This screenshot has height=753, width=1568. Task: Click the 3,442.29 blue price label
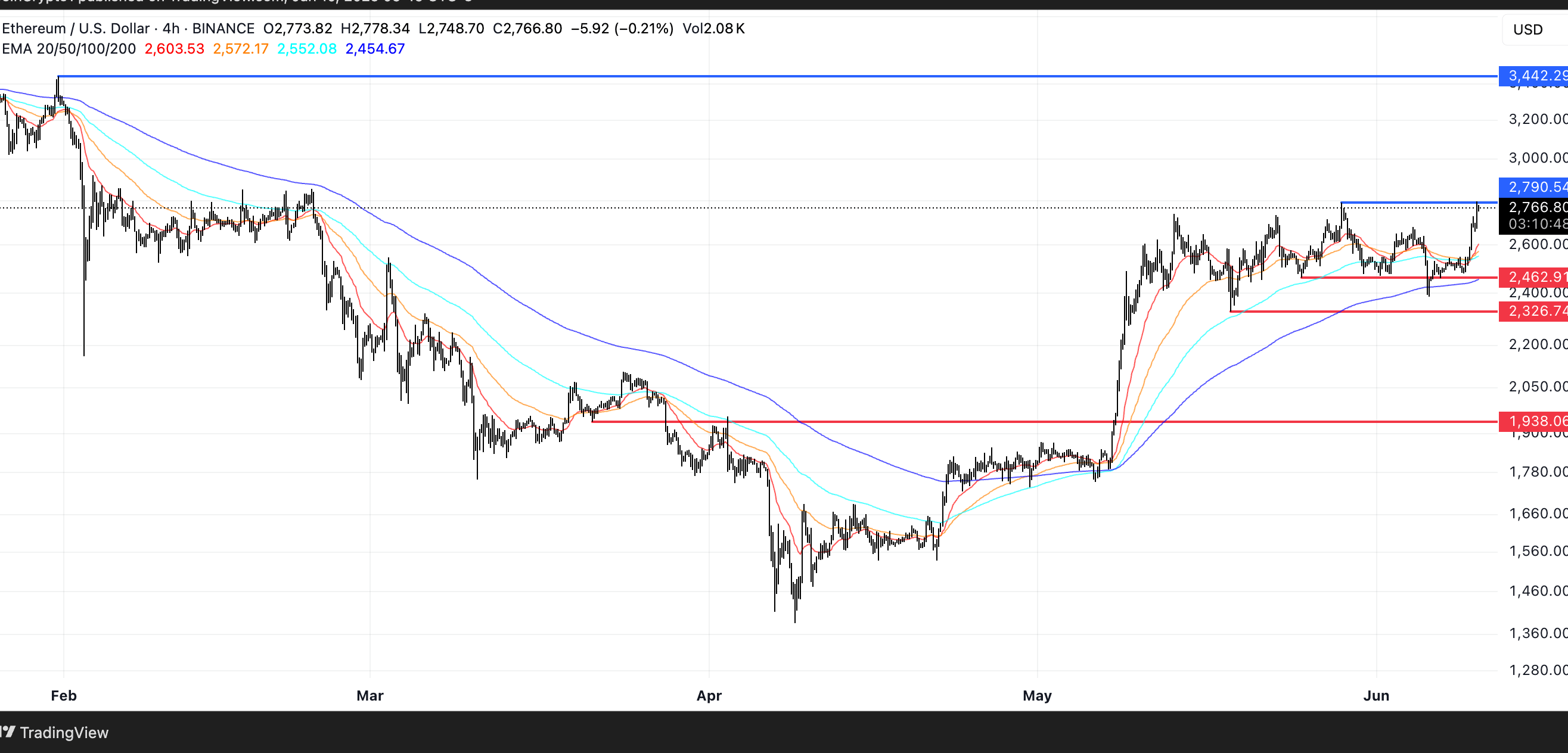(1533, 76)
